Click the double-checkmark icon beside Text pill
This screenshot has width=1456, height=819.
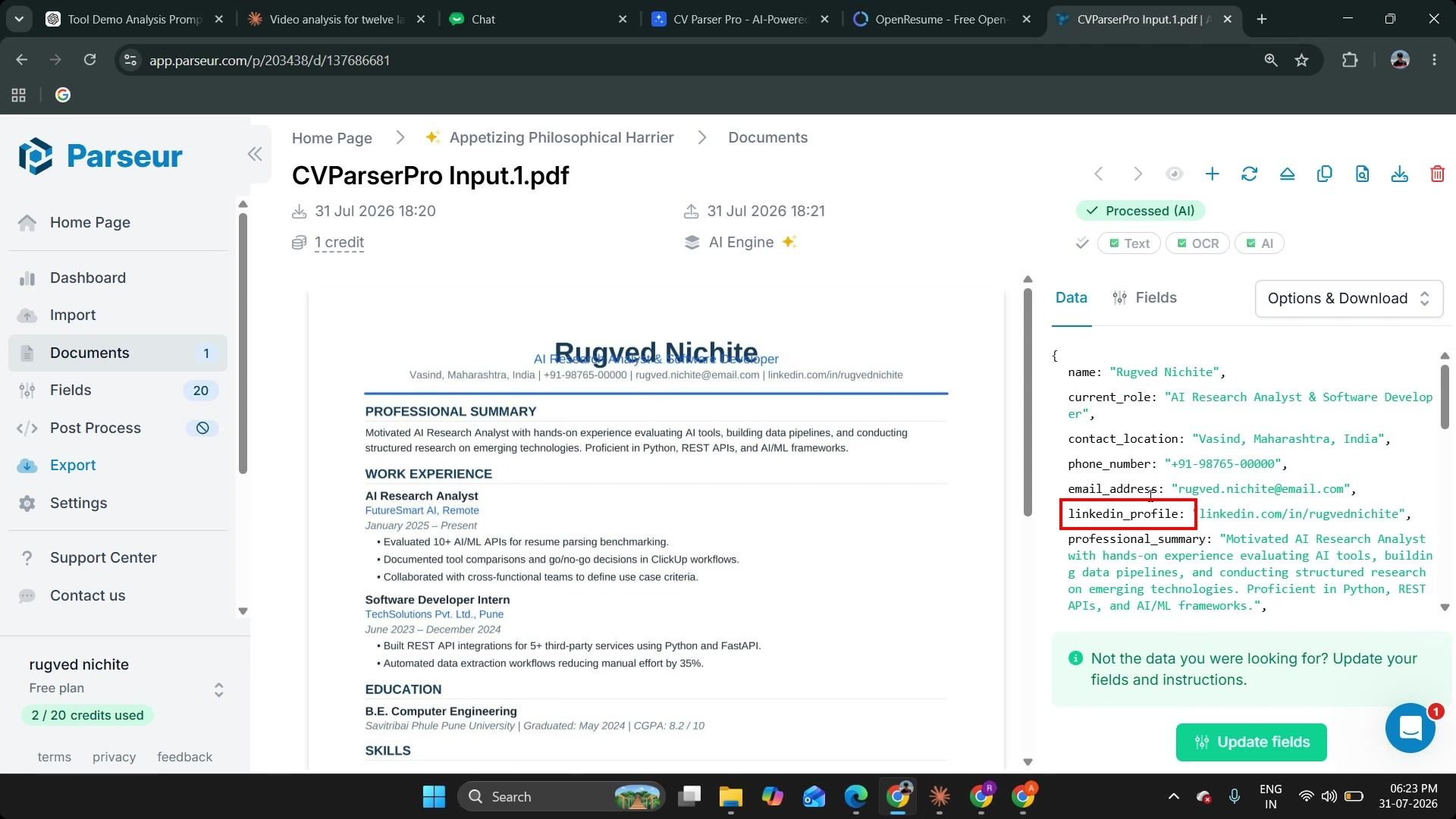[1082, 243]
